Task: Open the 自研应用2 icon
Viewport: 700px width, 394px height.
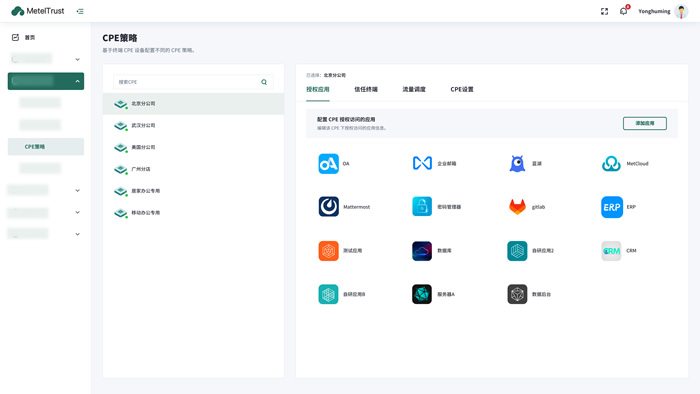Action: (x=517, y=251)
